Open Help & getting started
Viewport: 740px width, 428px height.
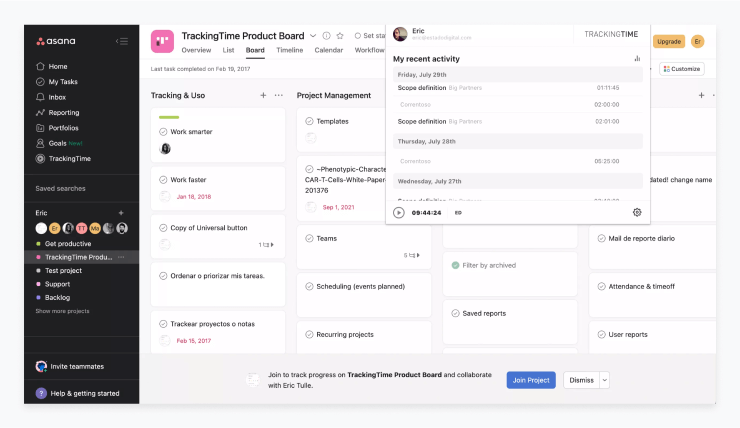[x=78, y=393]
